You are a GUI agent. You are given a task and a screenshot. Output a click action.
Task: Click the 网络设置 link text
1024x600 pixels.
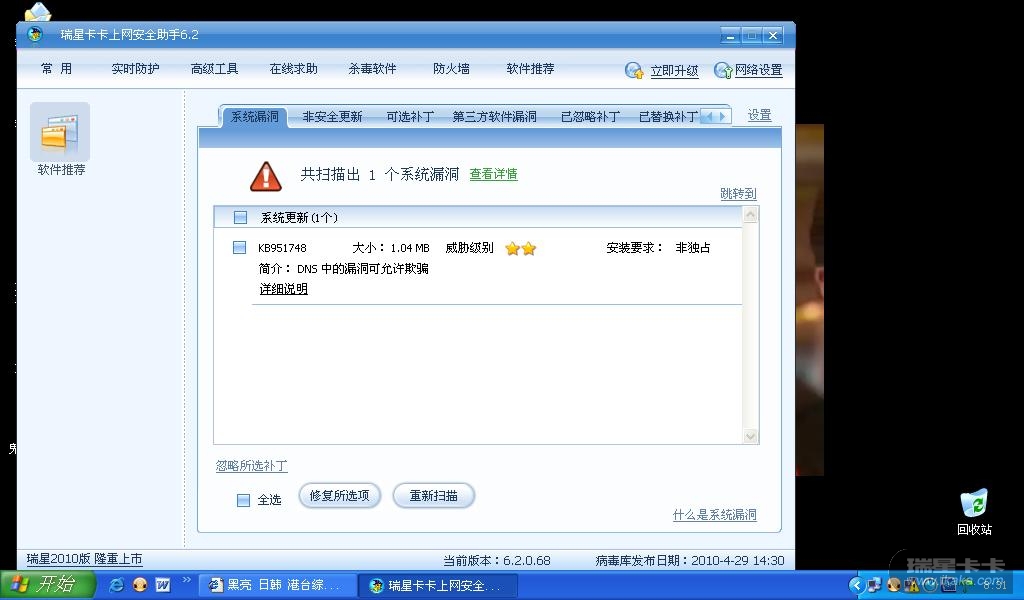click(758, 70)
